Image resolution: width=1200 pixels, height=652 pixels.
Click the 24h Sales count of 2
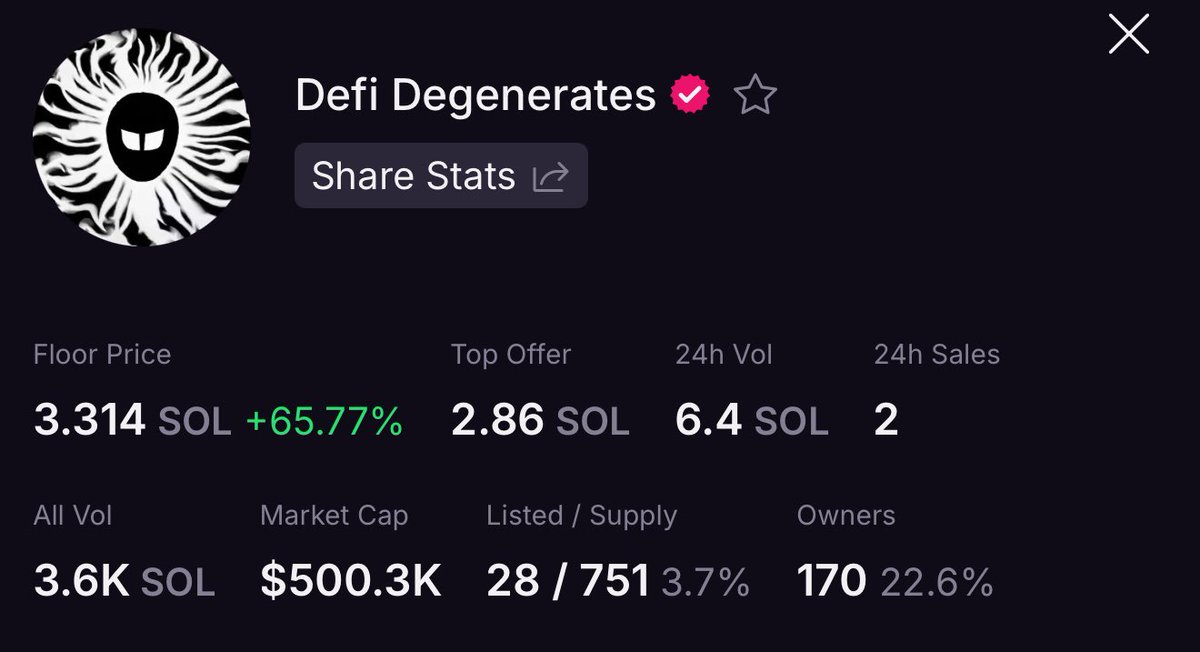pos(886,421)
